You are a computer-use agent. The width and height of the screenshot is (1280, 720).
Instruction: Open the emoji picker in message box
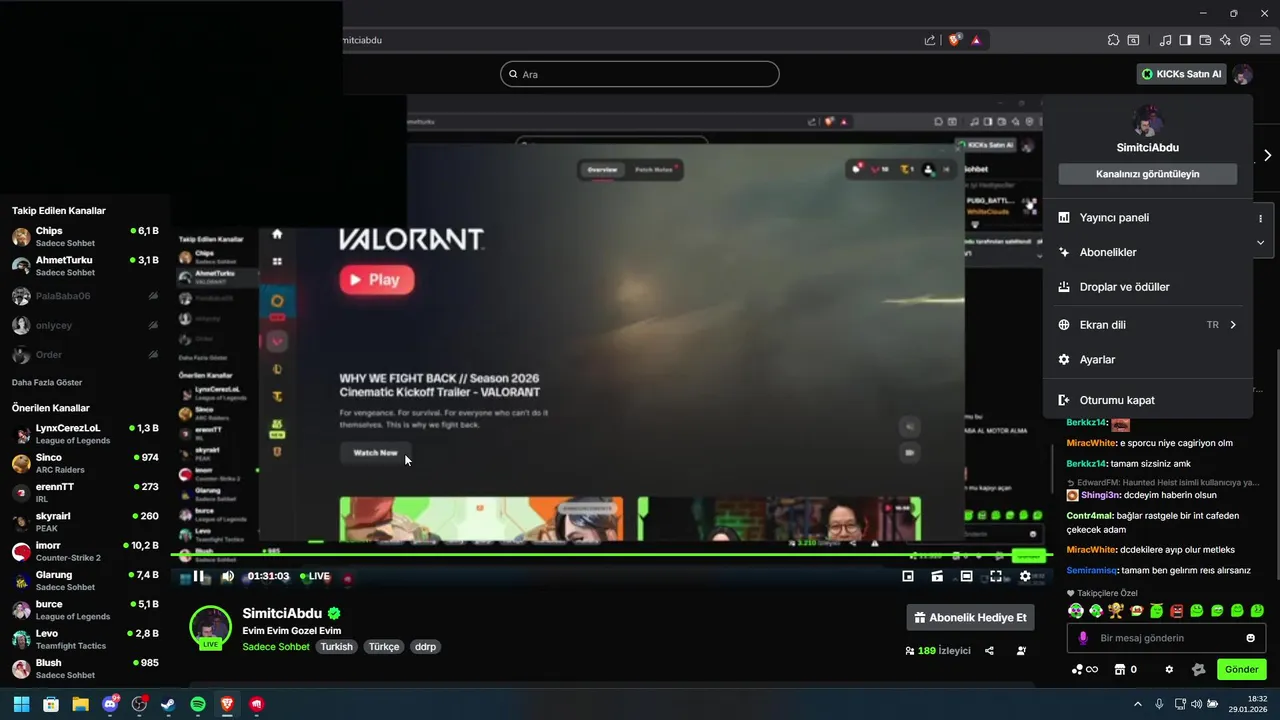(x=1251, y=638)
